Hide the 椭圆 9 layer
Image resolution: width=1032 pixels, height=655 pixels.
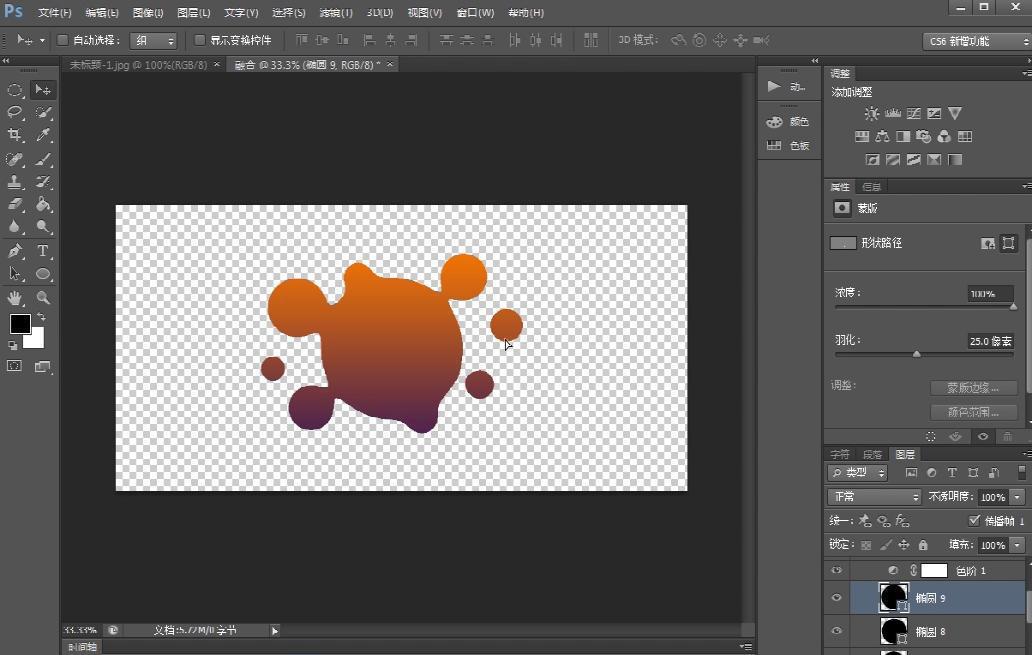click(x=837, y=598)
